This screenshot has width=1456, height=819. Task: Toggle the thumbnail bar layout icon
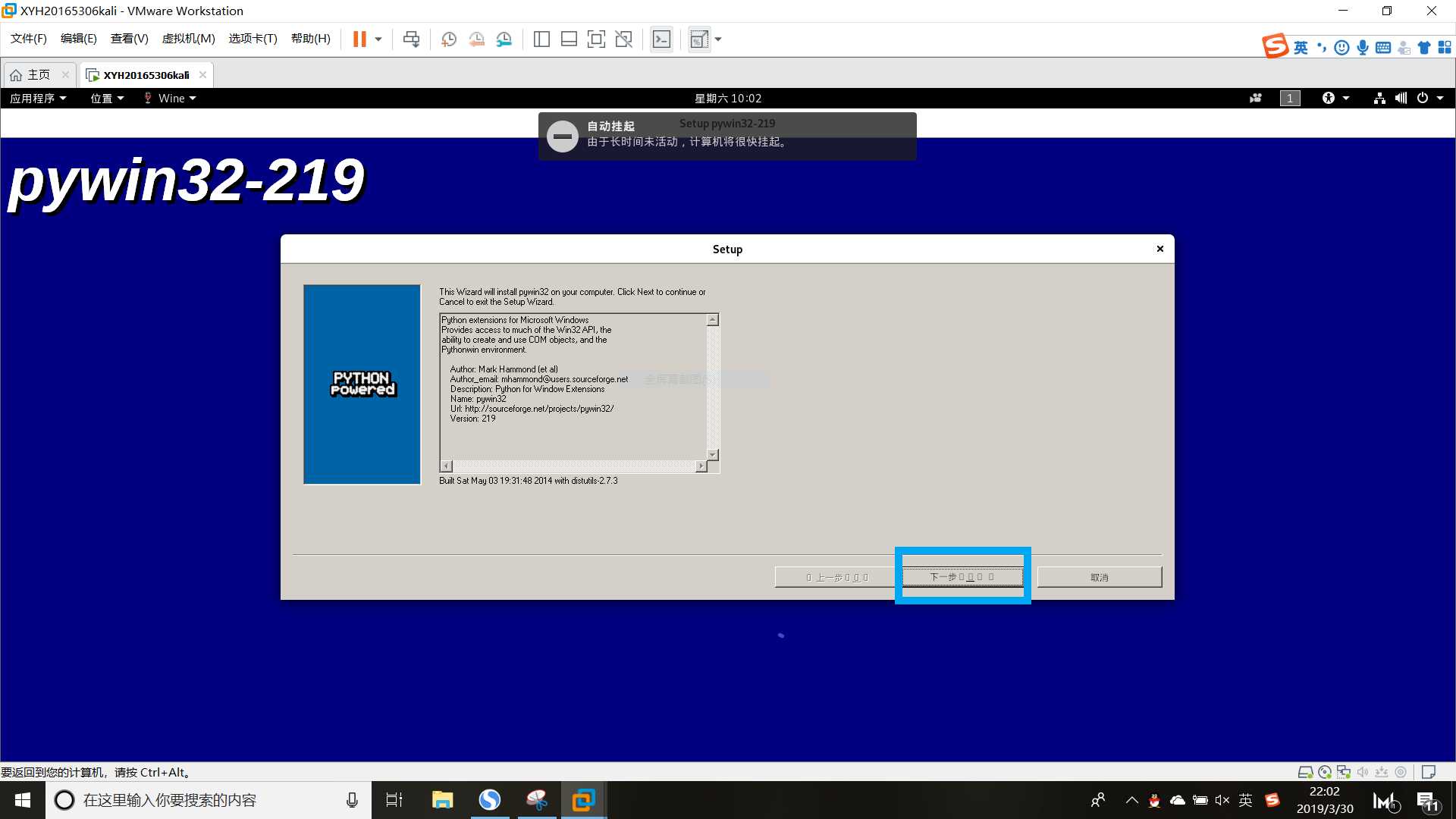569,39
